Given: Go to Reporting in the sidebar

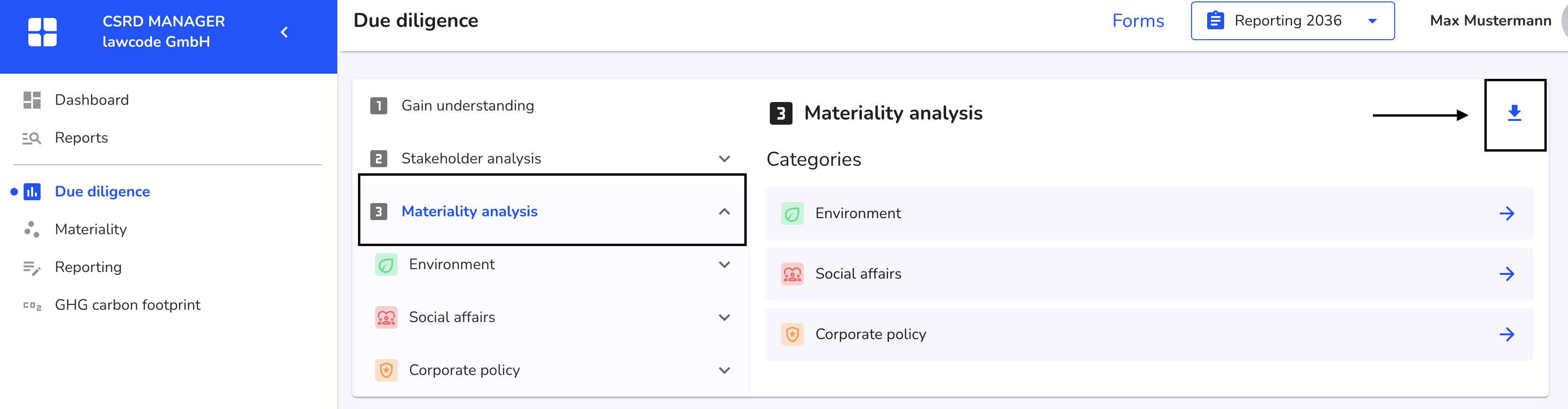Looking at the screenshot, I should coord(88,267).
